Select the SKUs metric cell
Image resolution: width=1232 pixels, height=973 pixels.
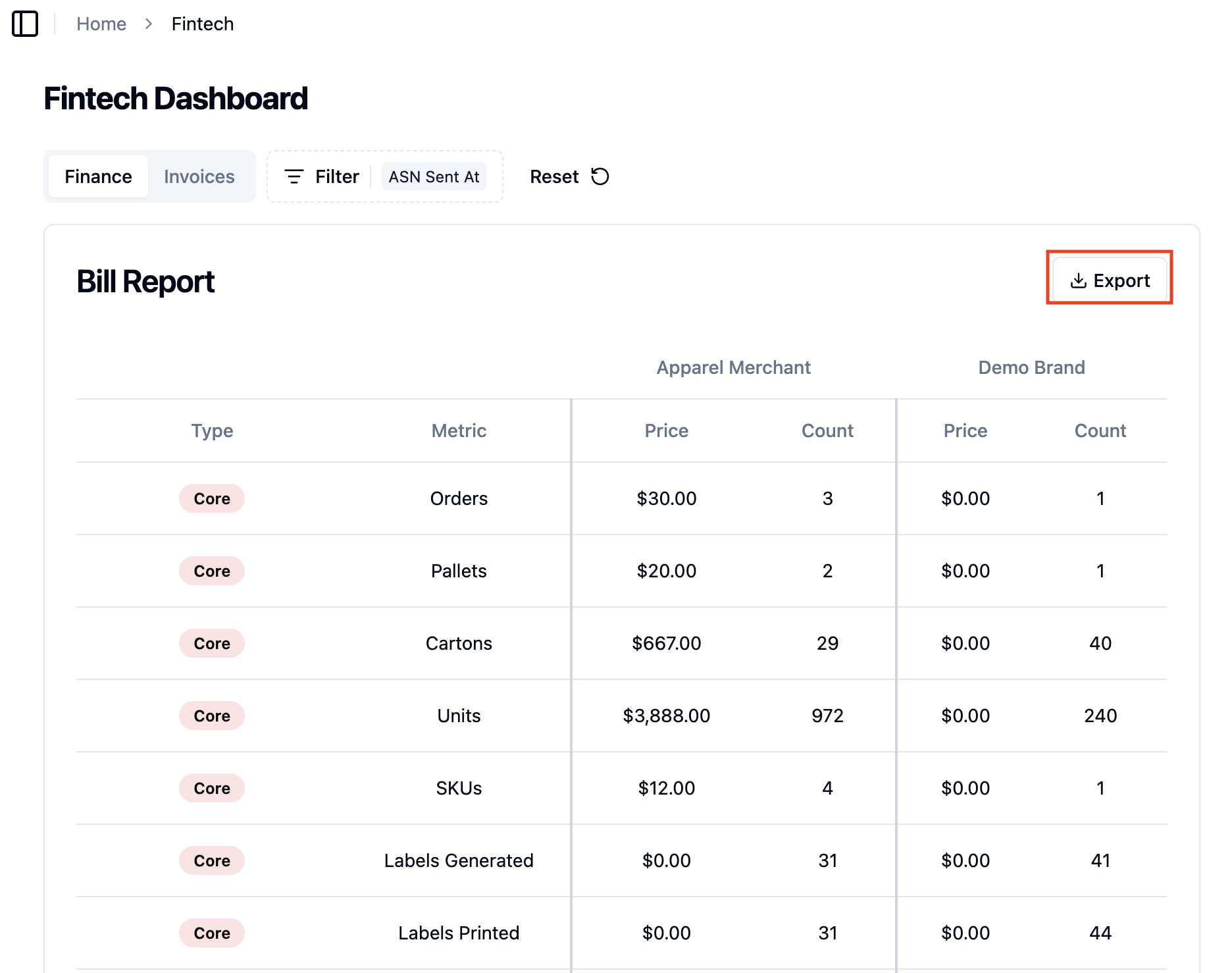pos(459,788)
